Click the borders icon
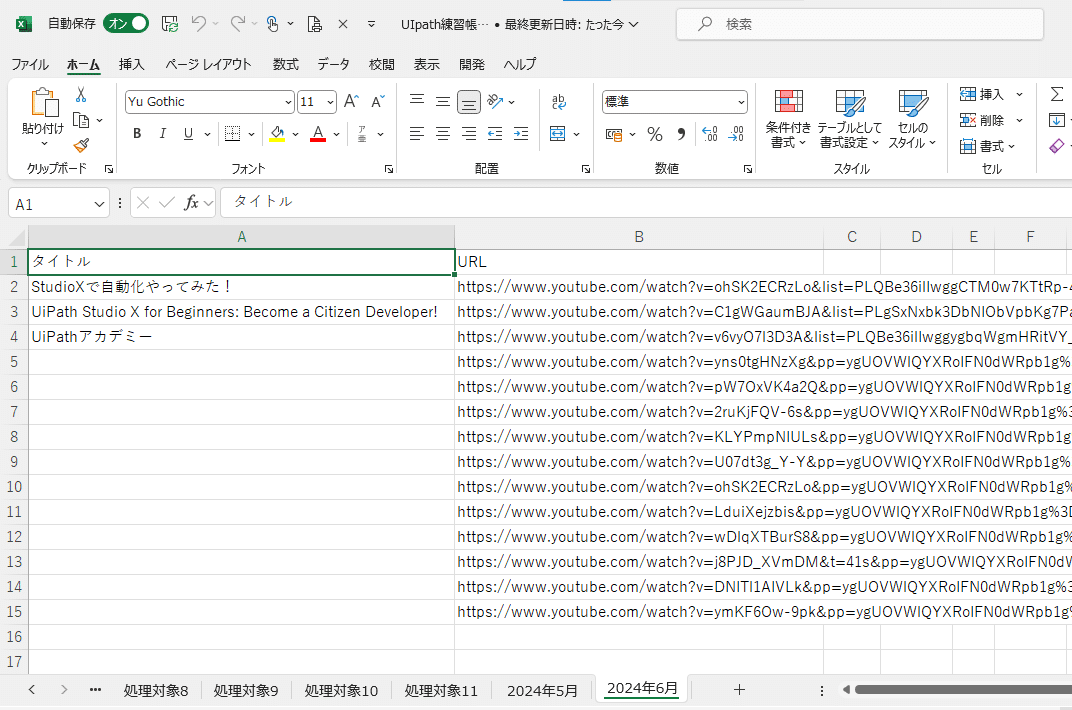 click(232, 134)
